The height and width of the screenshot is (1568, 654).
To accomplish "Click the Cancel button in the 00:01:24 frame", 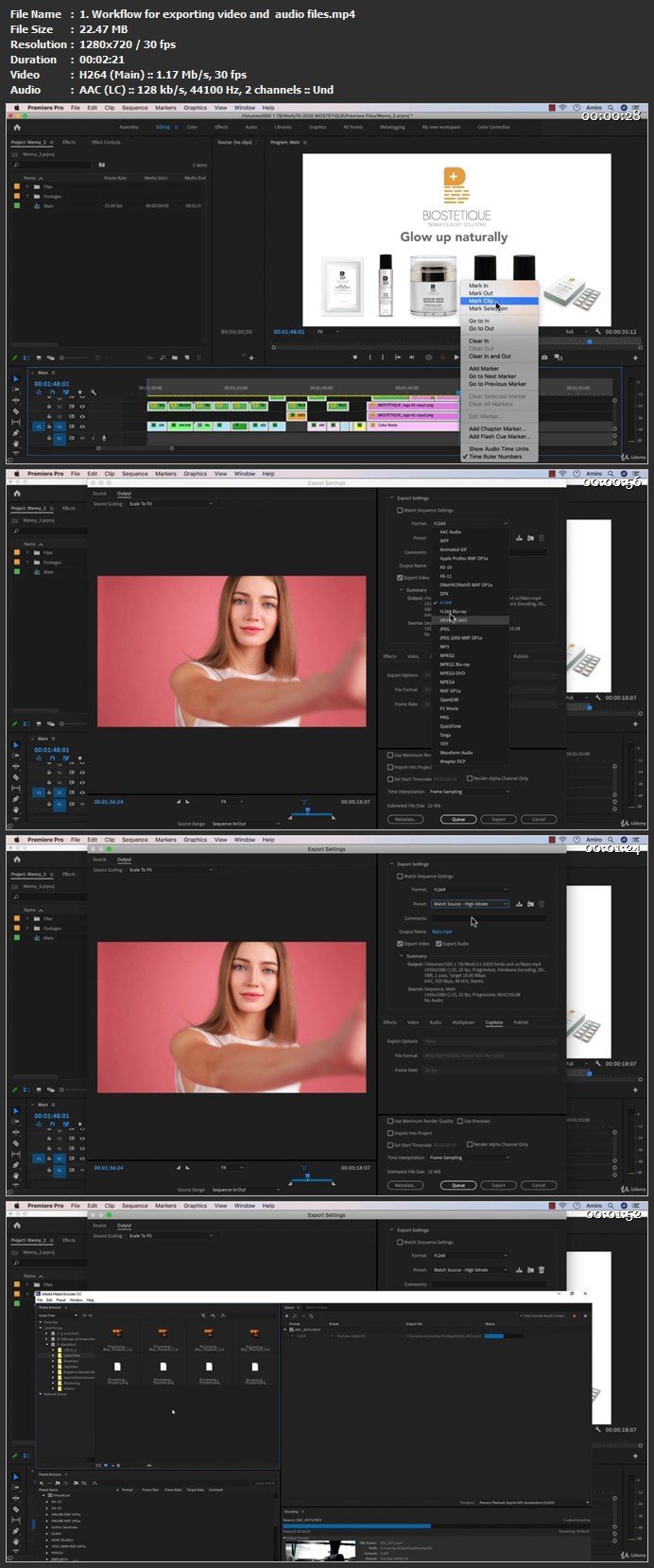I will tap(539, 1185).
